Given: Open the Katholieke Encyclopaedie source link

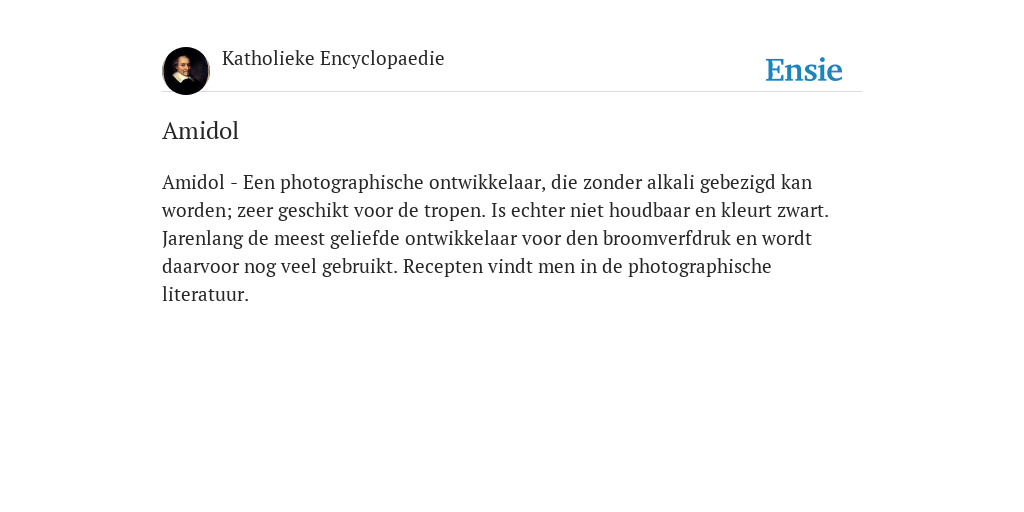Looking at the screenshot, I should (333, 59).
